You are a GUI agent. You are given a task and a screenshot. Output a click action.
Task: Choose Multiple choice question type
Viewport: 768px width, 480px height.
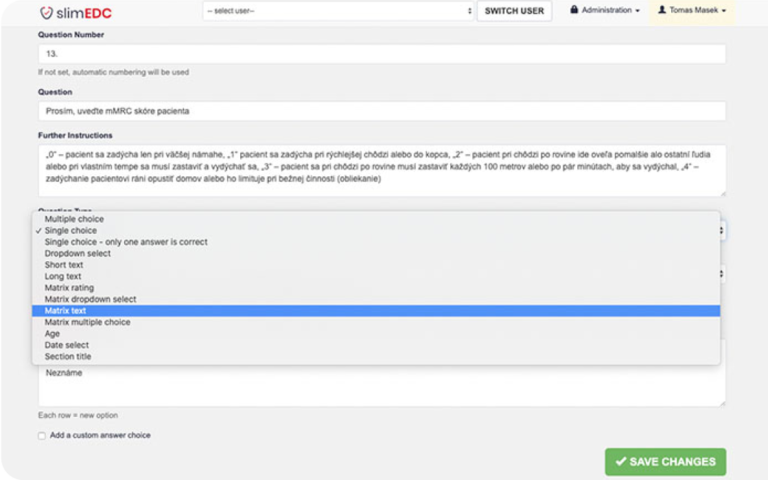click(x=376, y=219)
